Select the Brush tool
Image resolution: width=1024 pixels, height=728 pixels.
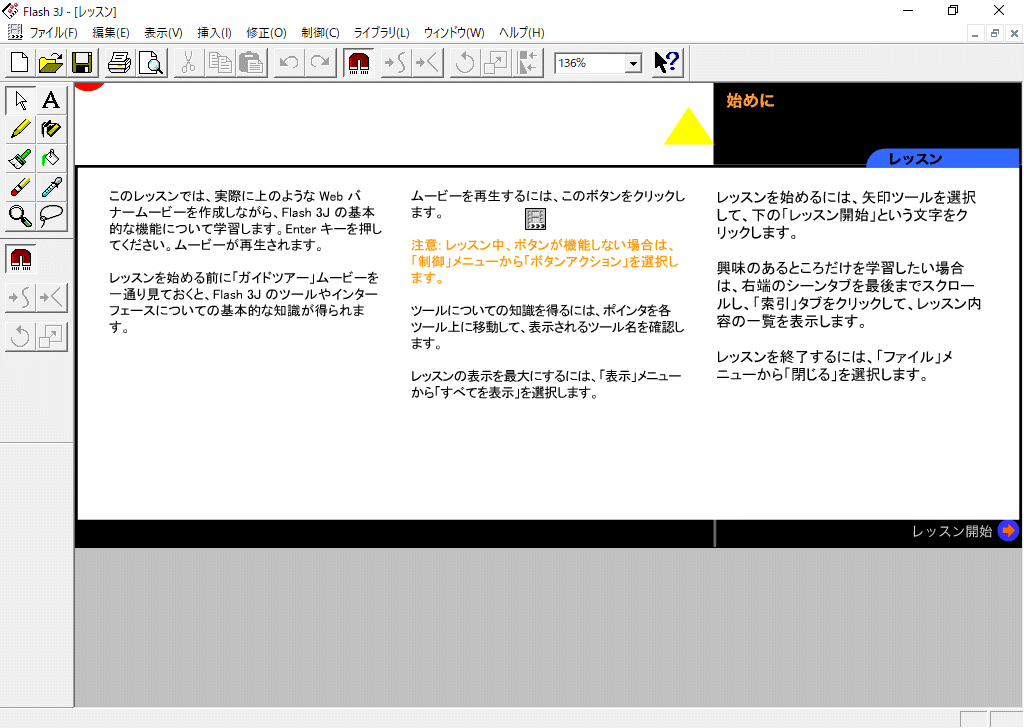click(20, 159)
